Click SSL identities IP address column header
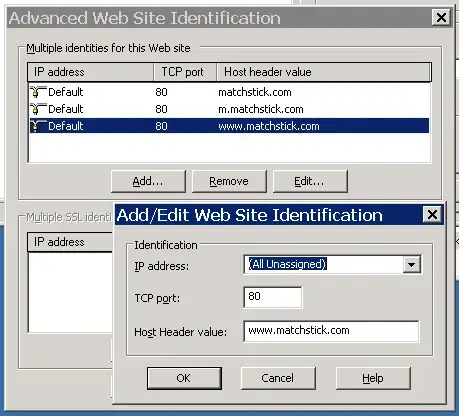459x416 pixels. [x=70, y=242]
